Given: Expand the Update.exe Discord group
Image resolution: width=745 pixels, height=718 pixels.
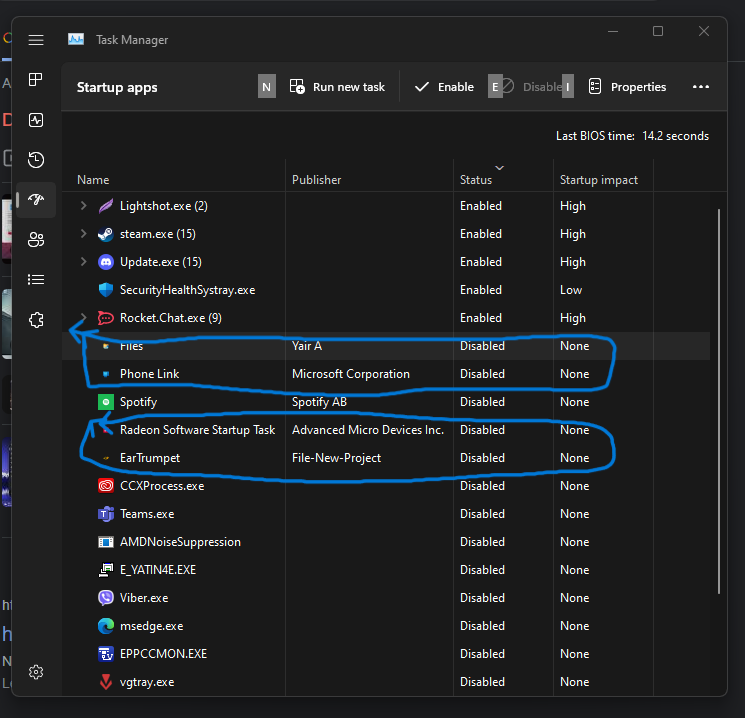Looking at the screenshot, I should [x=84, y=262].
